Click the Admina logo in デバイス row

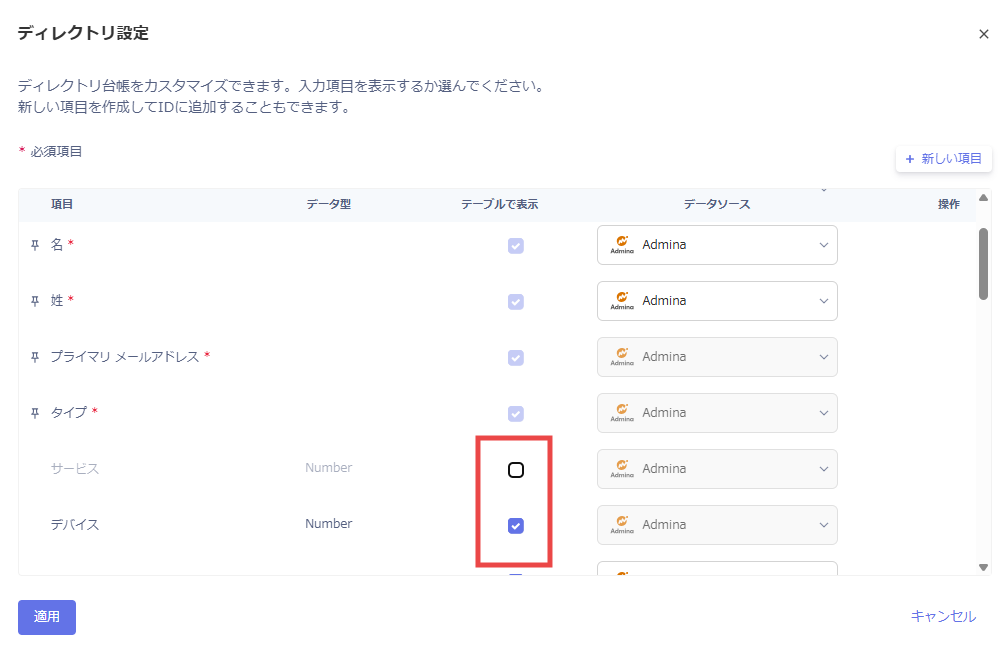pyautogui.click(x=622, y=525)
